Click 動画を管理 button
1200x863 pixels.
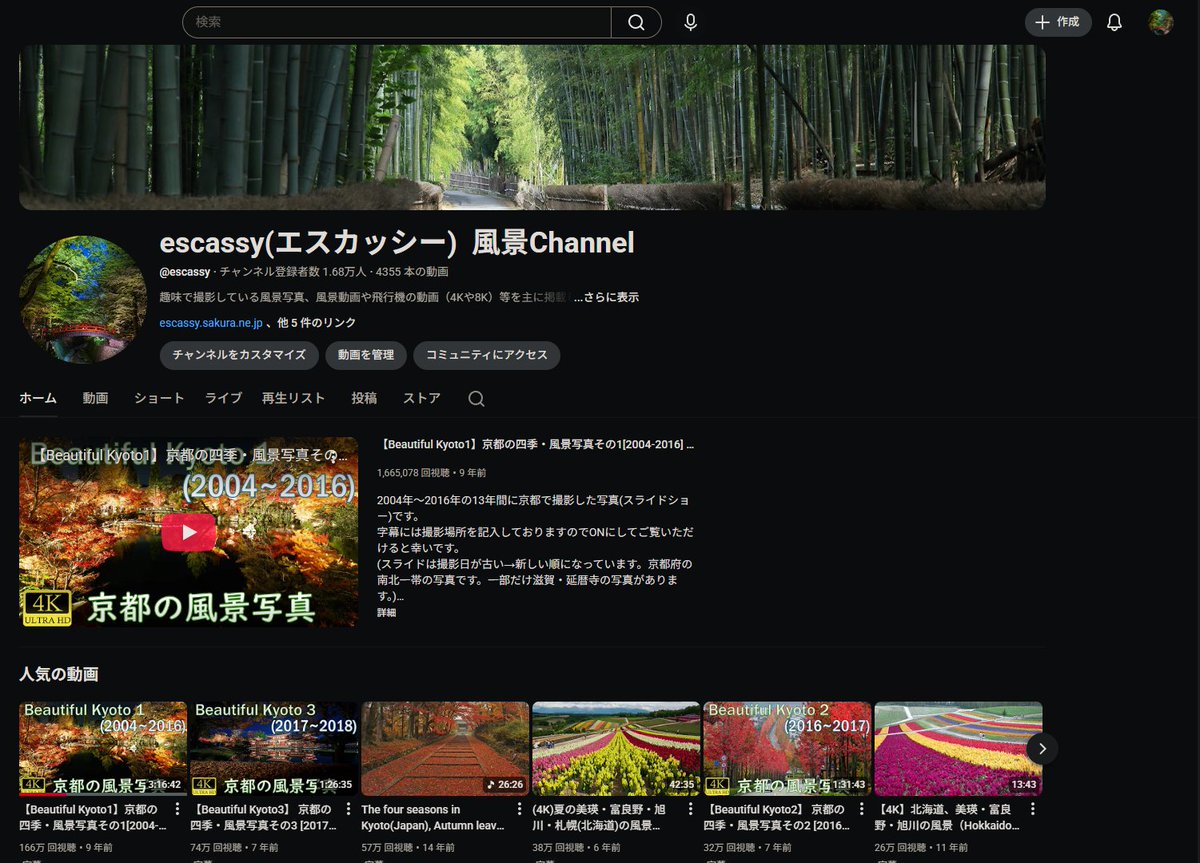pos(366,355)
